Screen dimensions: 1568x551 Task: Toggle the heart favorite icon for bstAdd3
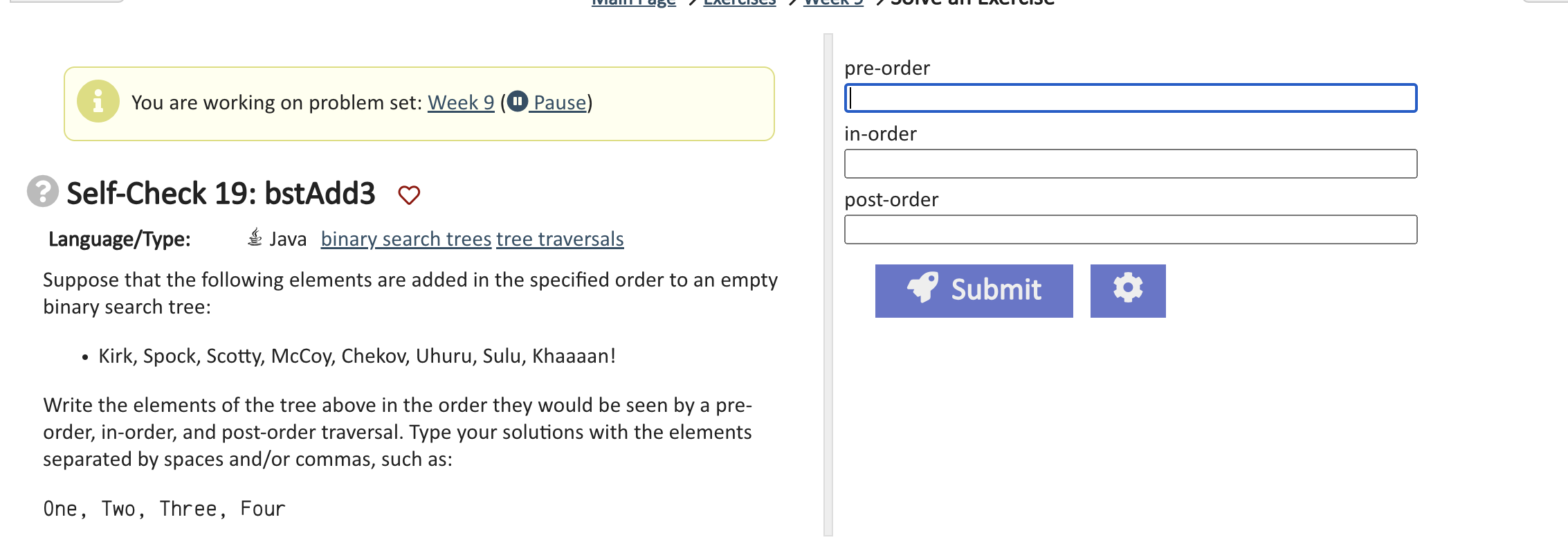[x=410, y=195]
